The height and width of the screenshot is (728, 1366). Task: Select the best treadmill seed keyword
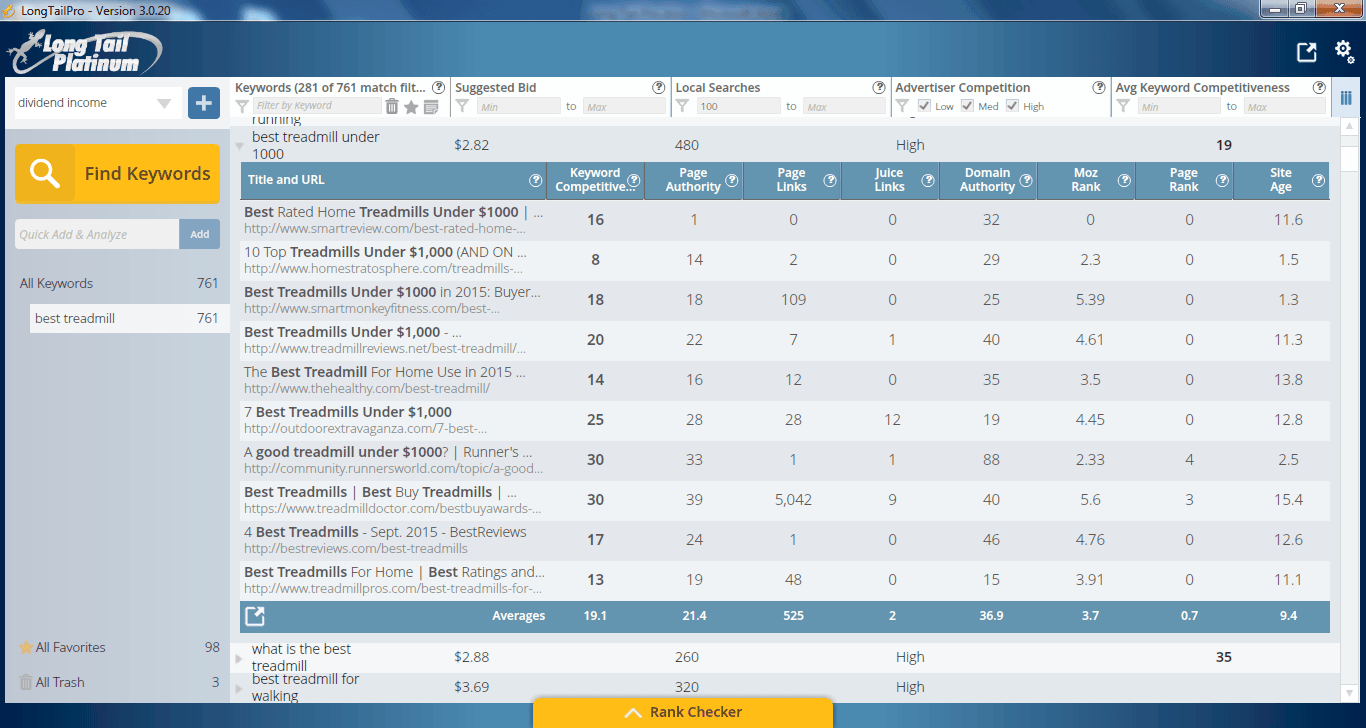pos(130,319)
